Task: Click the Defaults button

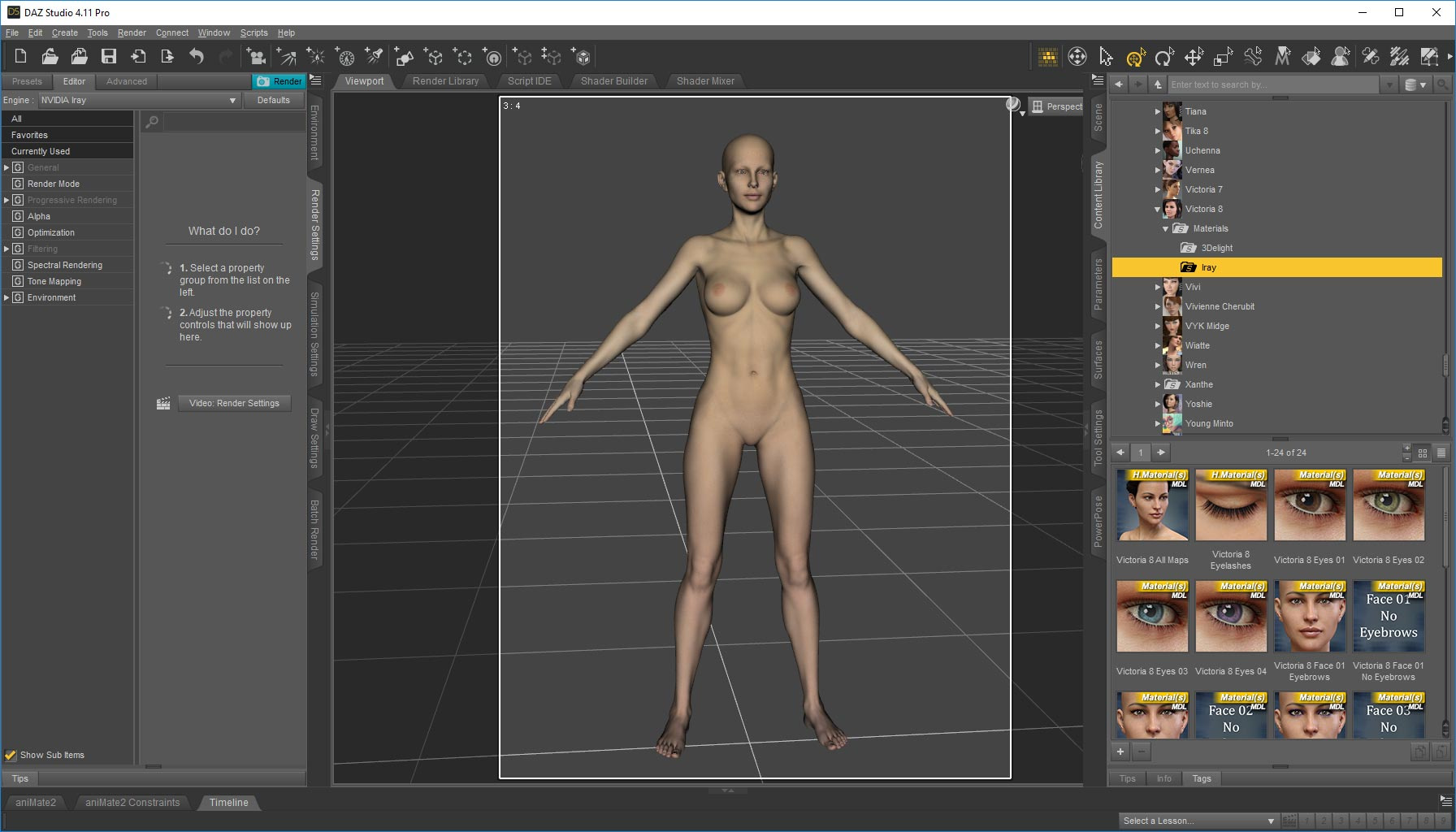Action: click(274, 100)
